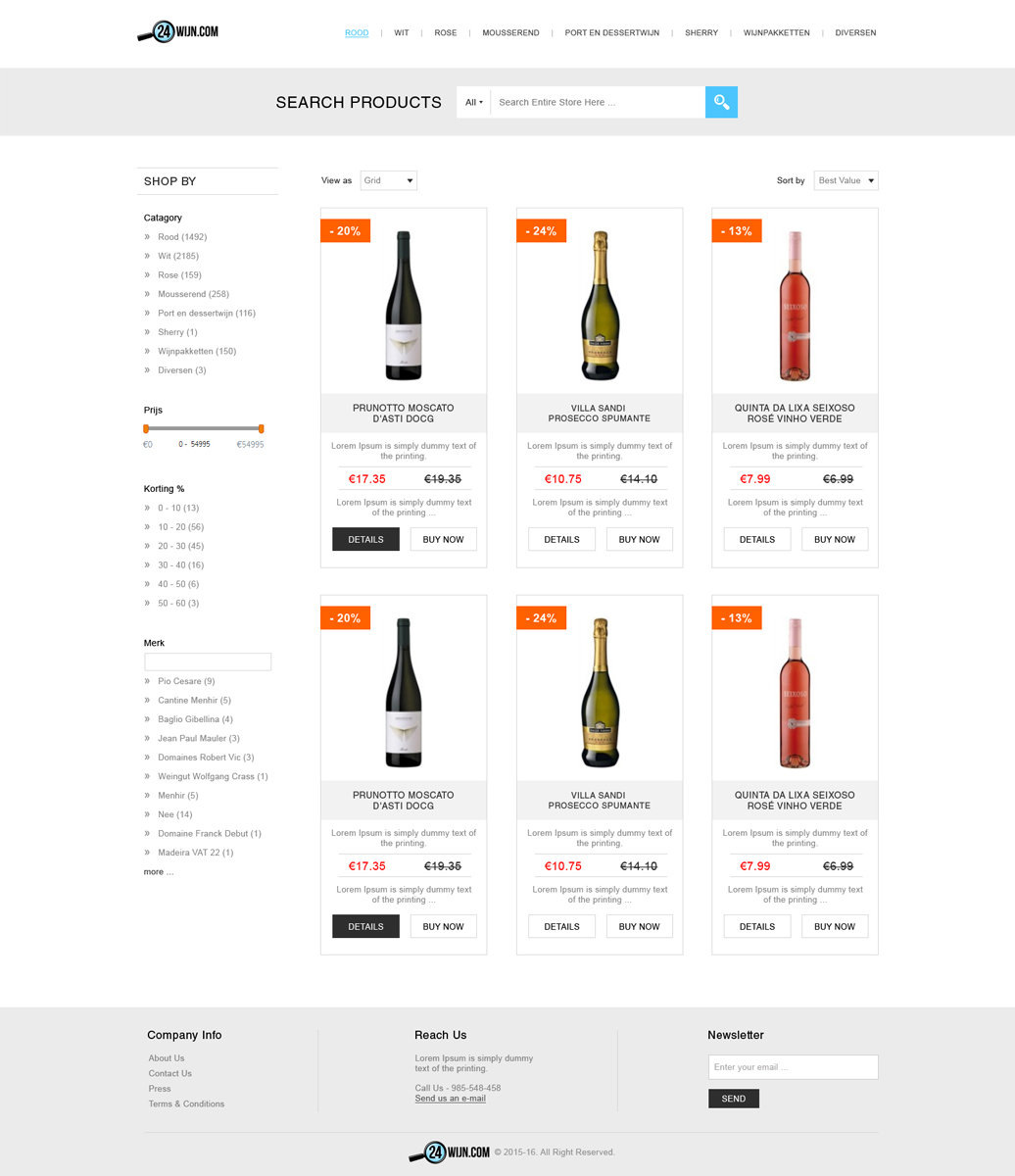Viewport: 1015px width, 1176px height.
Task: Open top-row Prunotto Moscato bottle image
Action: coord(404,306)
